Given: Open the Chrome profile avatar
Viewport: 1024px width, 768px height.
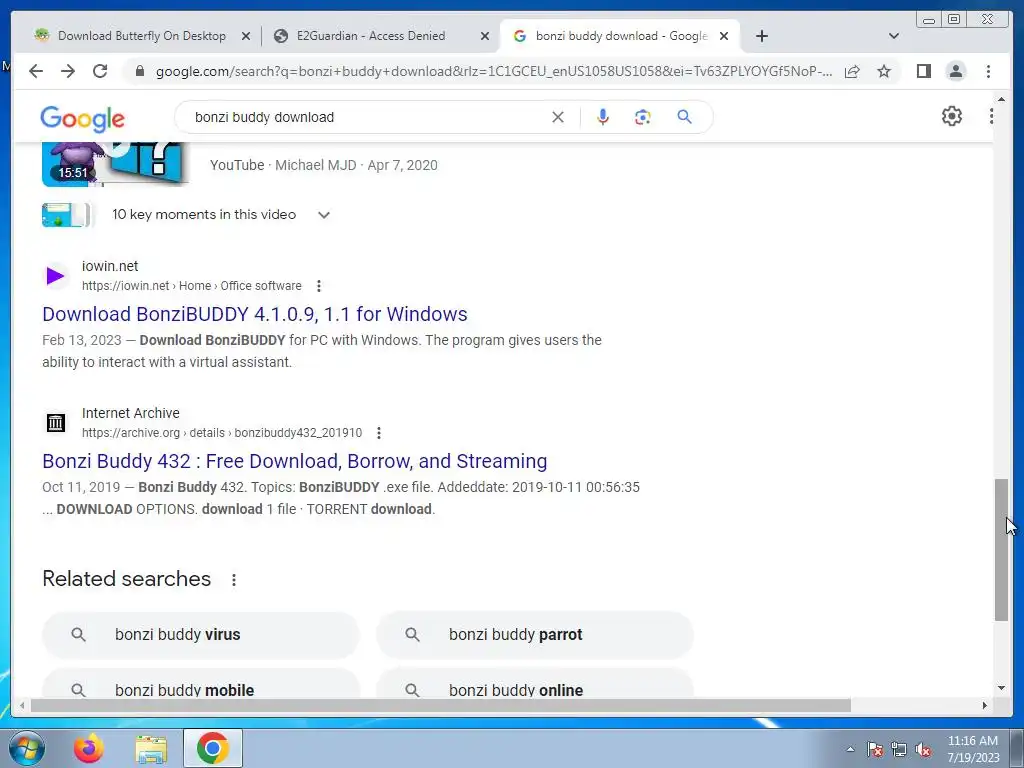Looking at the screenshot, I should point(955,71).
